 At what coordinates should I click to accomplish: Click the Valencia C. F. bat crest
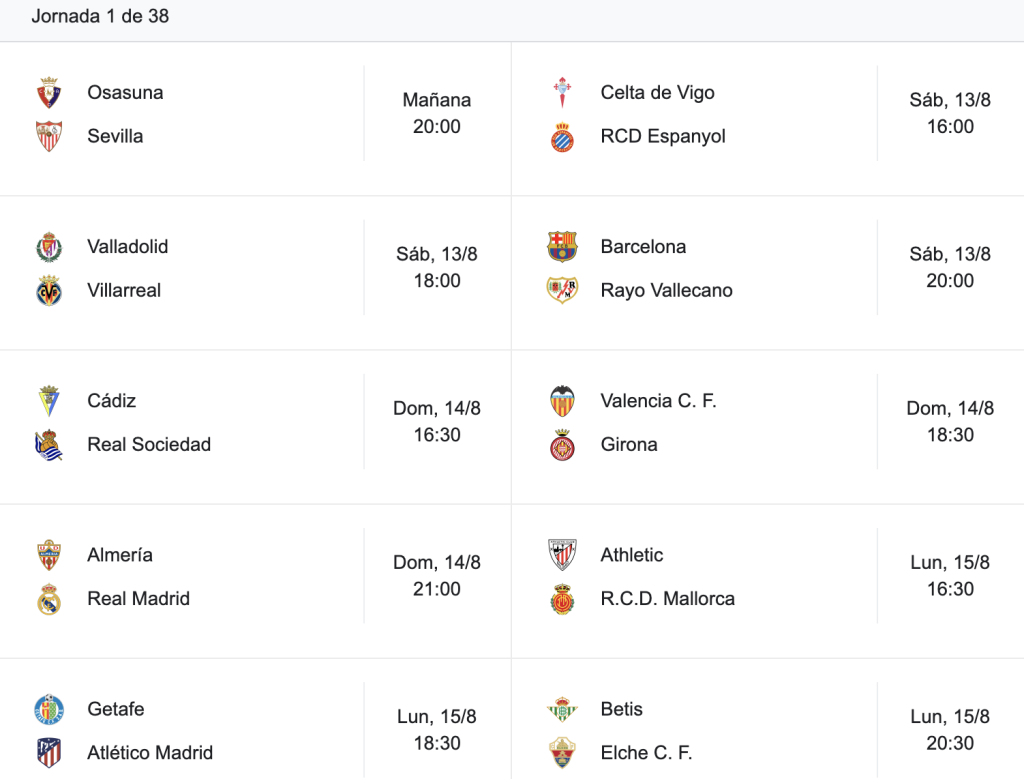562,401
